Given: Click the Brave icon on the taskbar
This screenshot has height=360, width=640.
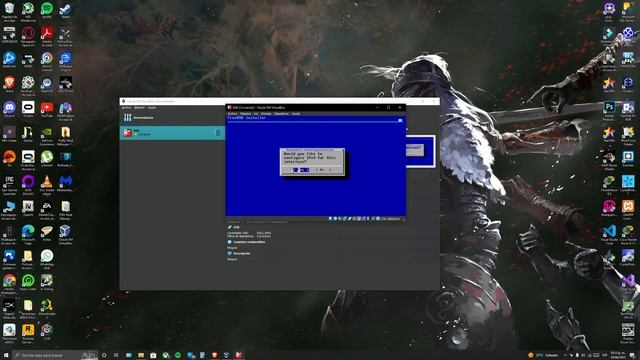Looking at the screenshot, I should pyautogui.click(x=215, y=356).
